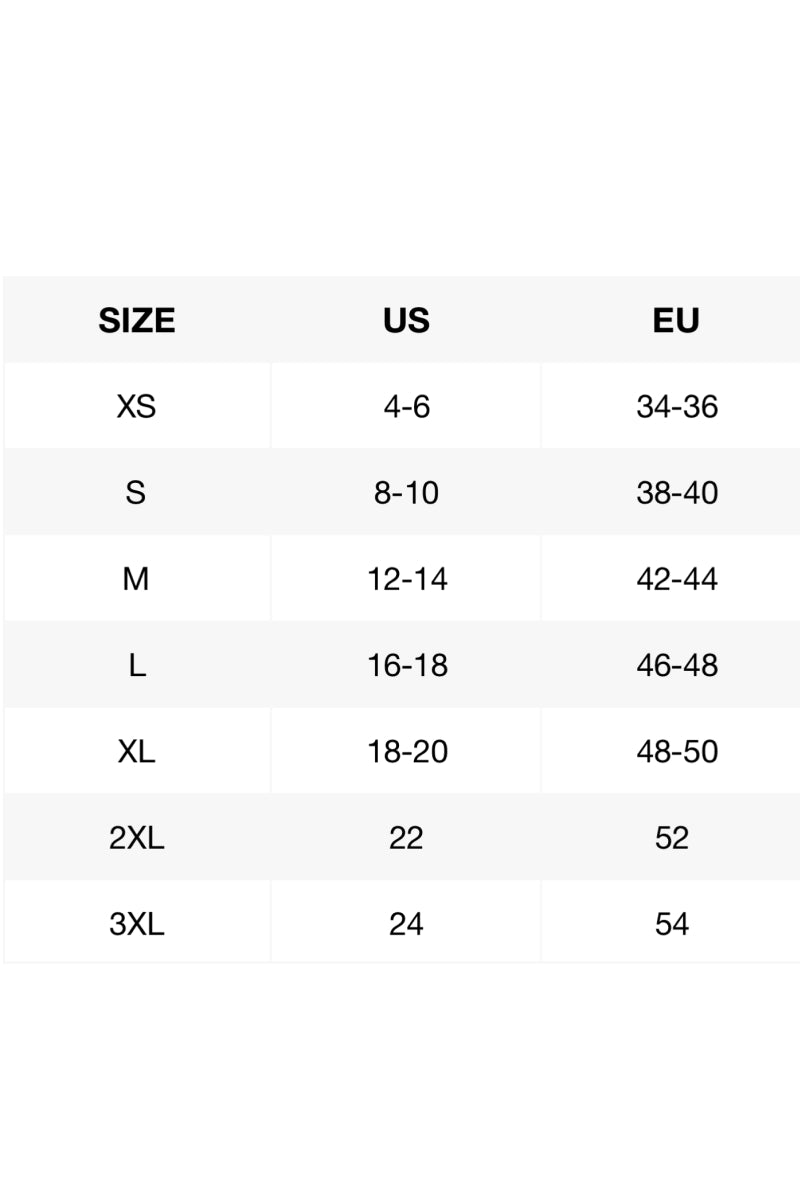Click the EU 46-48 value
The width and height of the screenshot is (800, 1200).
(677, 665)
